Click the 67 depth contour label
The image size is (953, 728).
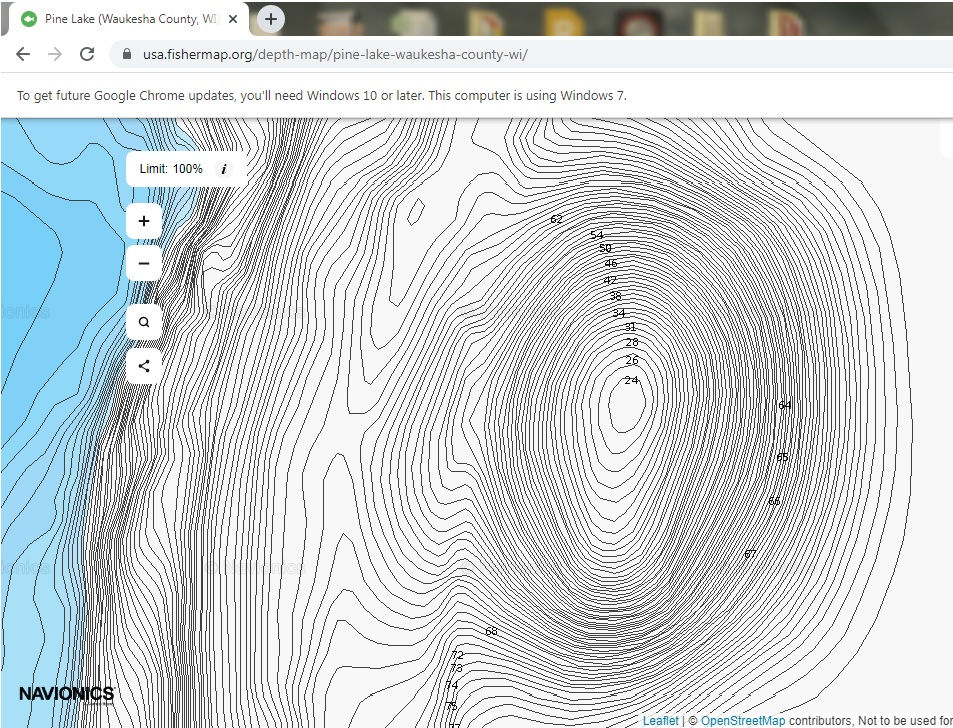(x=750, y=554)
